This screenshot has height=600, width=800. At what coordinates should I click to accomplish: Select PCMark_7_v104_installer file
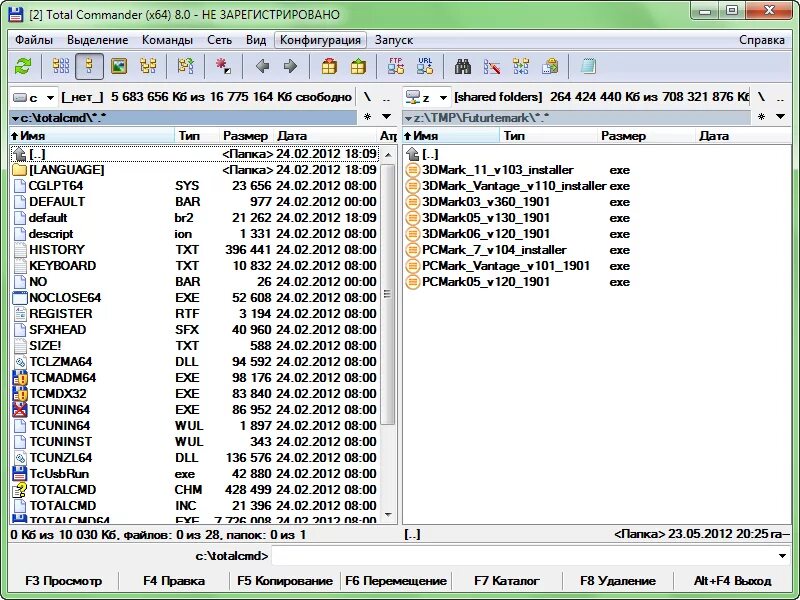coord(596,250)
